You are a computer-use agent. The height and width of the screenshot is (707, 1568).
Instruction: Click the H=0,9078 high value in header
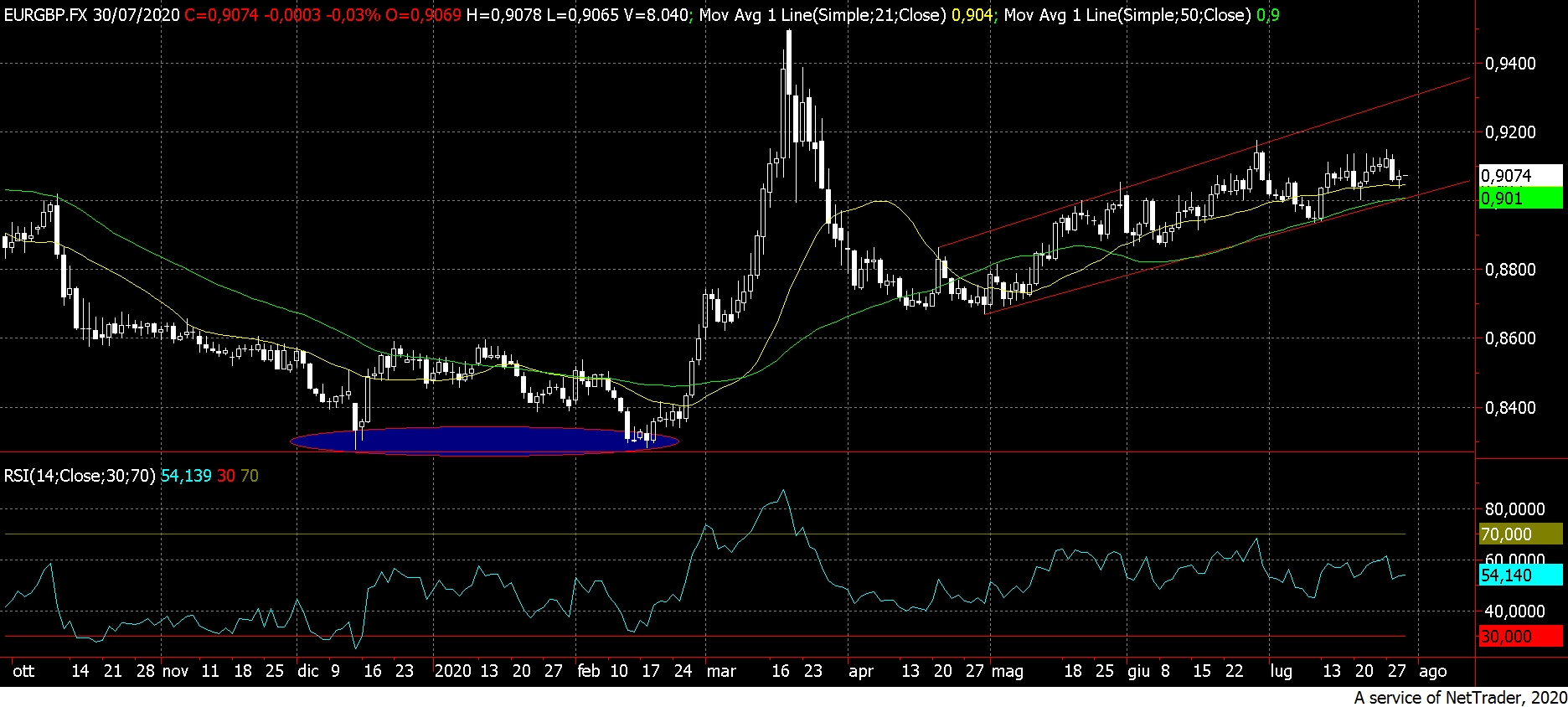(503, 15)
